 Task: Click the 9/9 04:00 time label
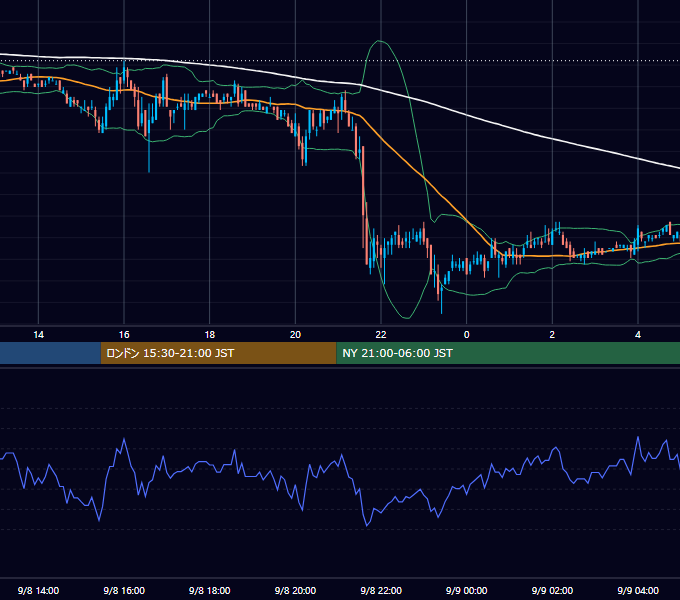click(638, 590)
